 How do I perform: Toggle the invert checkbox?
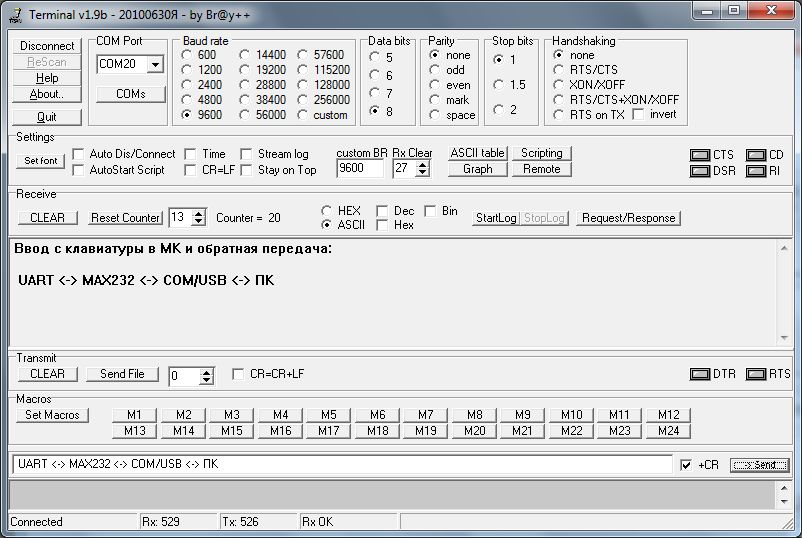pos(638,115)
